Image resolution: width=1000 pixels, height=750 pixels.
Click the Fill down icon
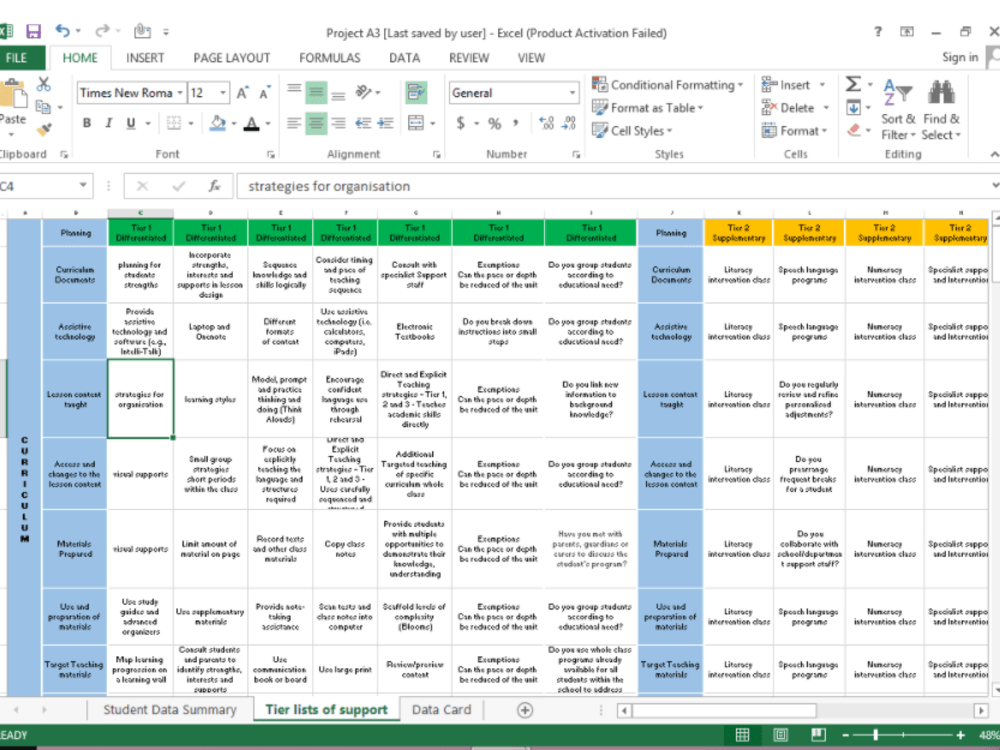pos(853,108)
